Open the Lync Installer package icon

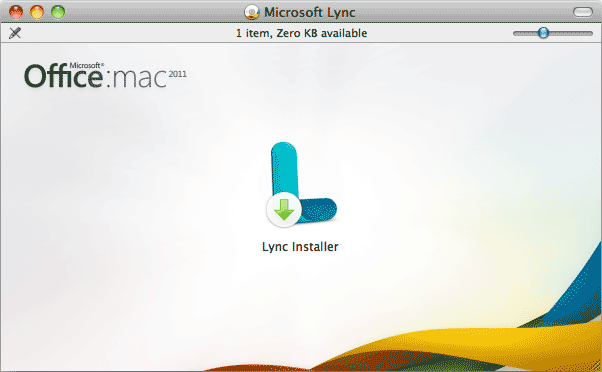(301, 185)
